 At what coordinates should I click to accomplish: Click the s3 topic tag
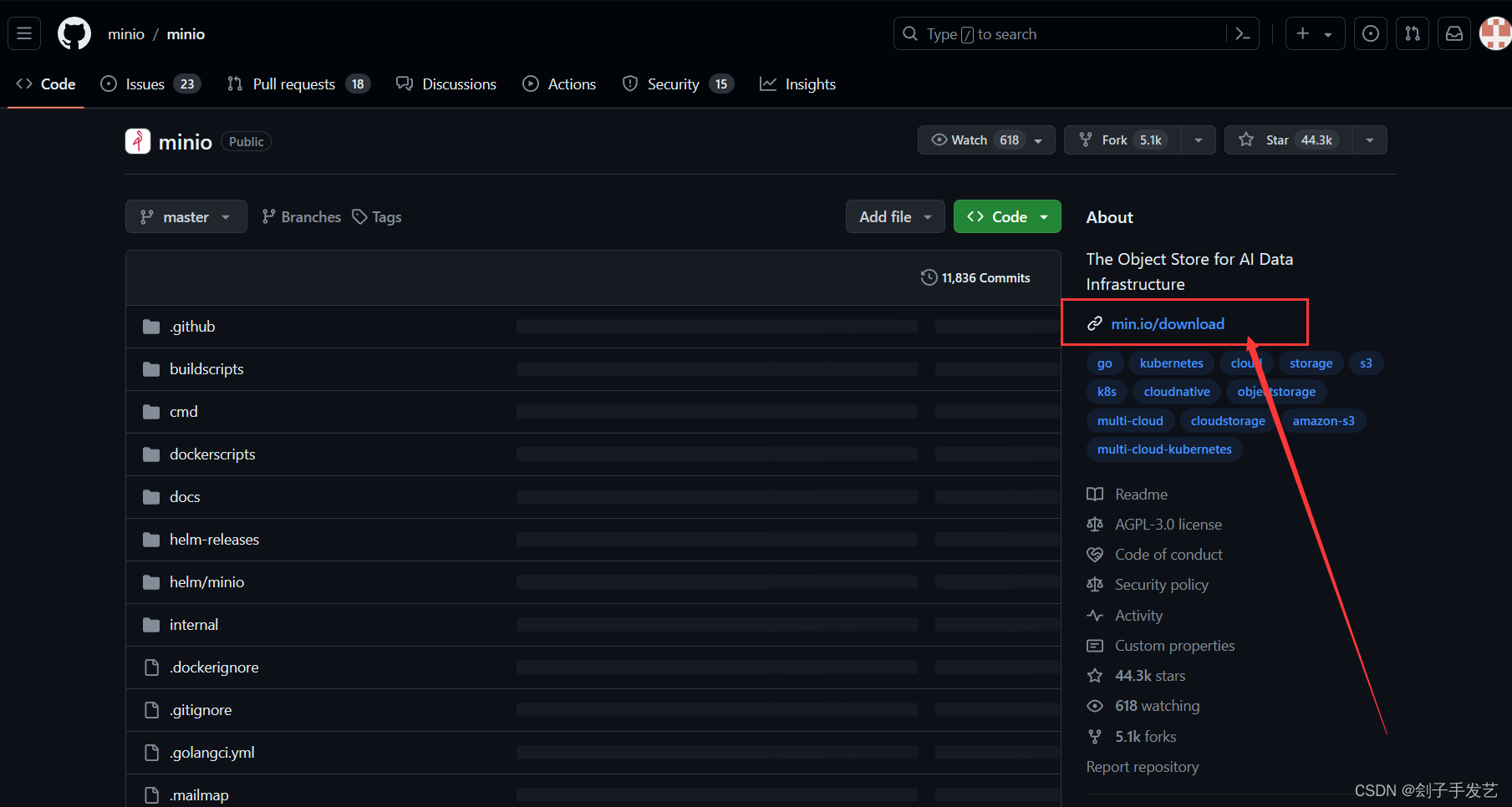point(1366,363)
